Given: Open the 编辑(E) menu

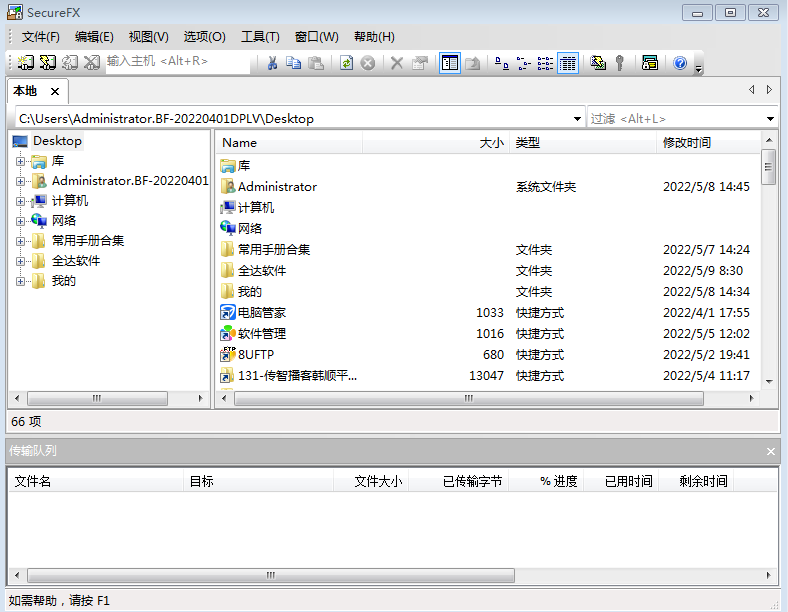Looking at the screenshot, I should pos(94,37).
